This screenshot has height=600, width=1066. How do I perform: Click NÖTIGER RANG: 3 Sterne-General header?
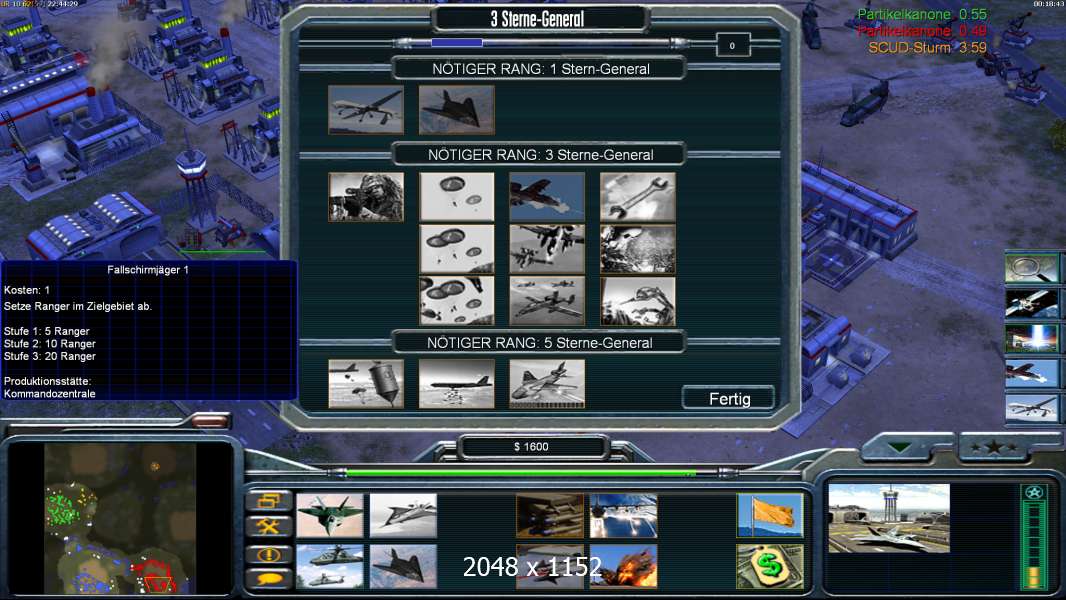(x=540, y=155)
